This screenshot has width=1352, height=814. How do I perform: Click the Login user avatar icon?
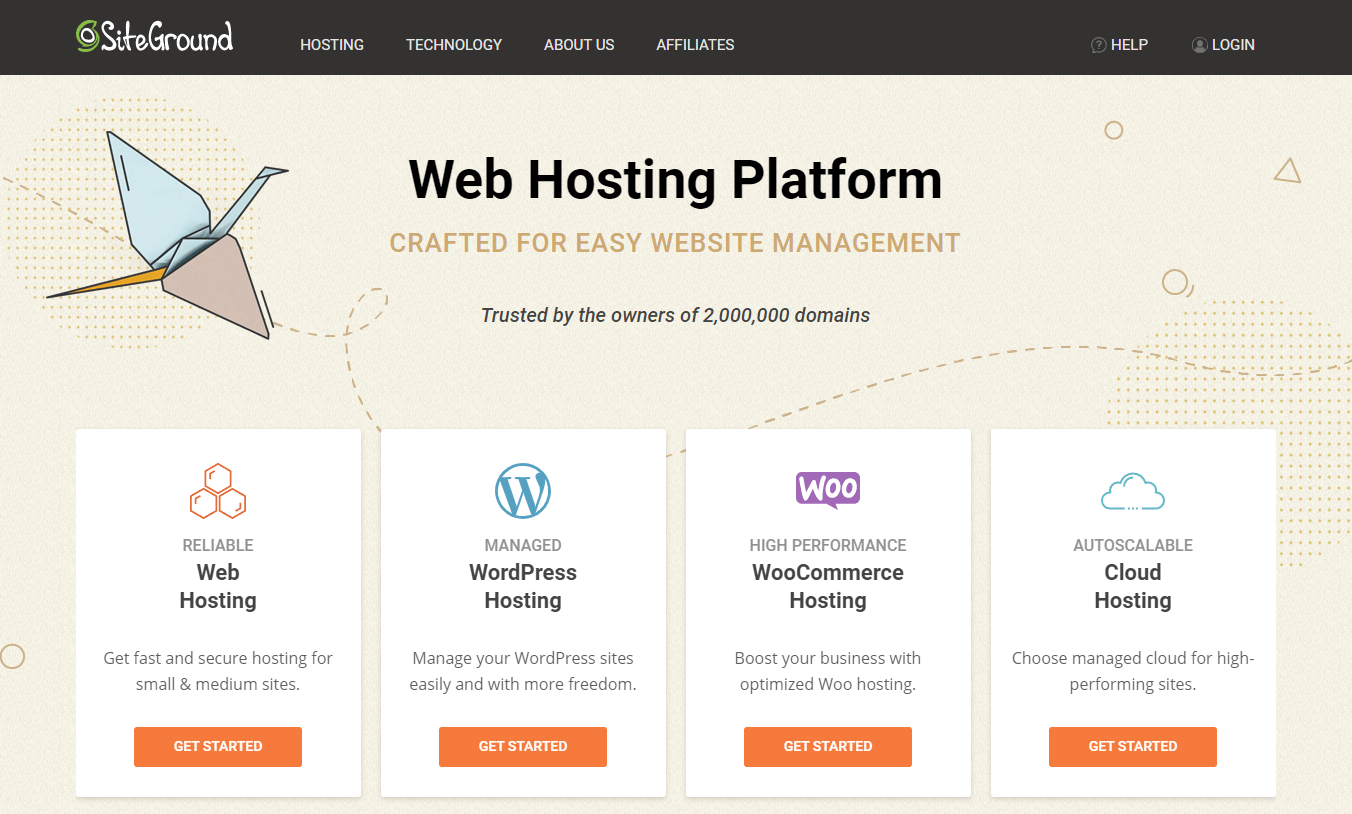tap(1199, 45)
